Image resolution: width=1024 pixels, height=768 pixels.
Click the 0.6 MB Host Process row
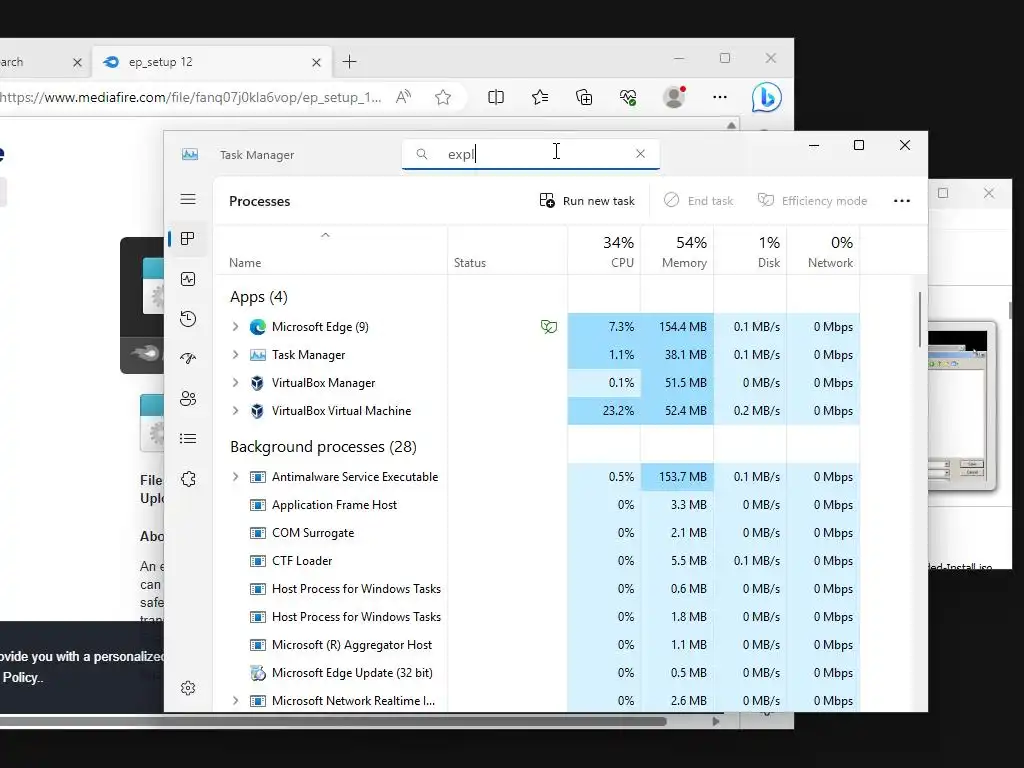(x=536, y=589)
